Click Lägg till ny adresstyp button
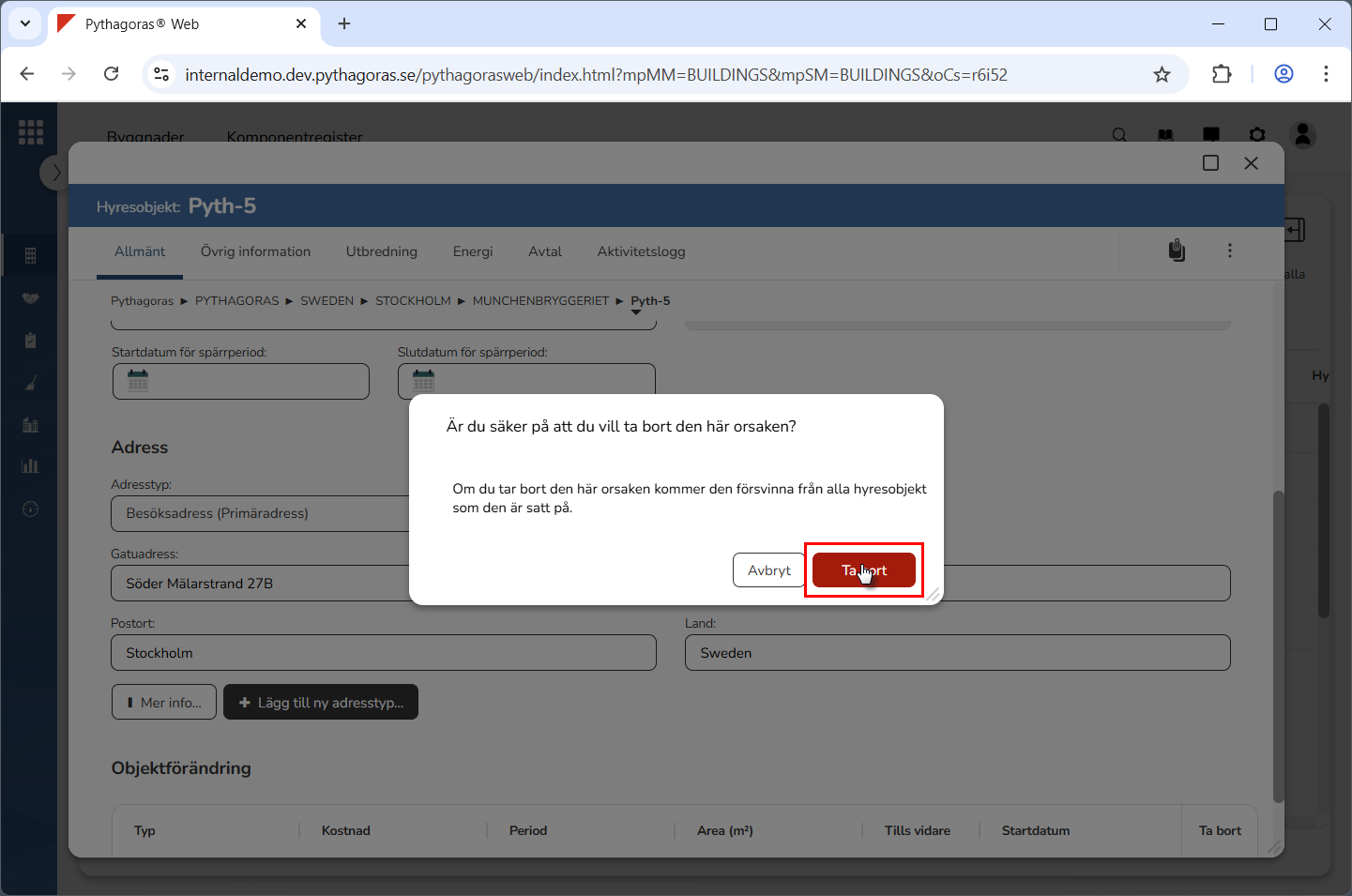 pyautogui.click(x=321, y=703)
